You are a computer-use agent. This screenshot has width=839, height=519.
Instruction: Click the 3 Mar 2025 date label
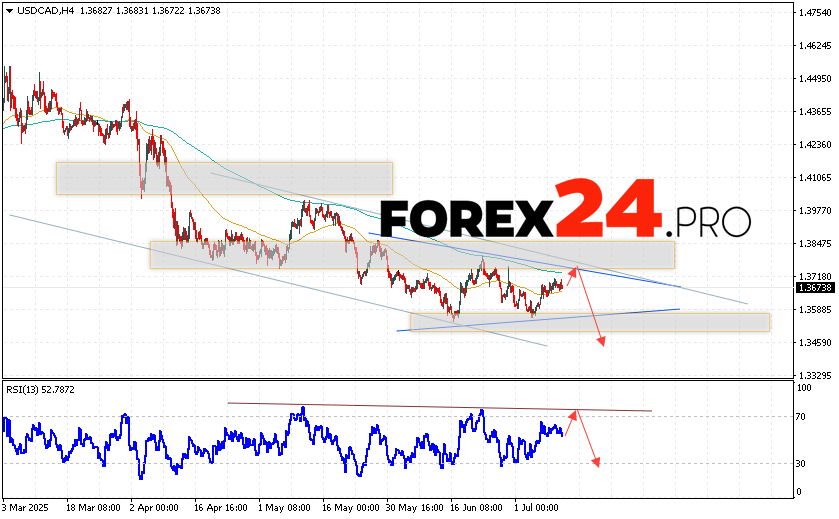tap(26, 508)
